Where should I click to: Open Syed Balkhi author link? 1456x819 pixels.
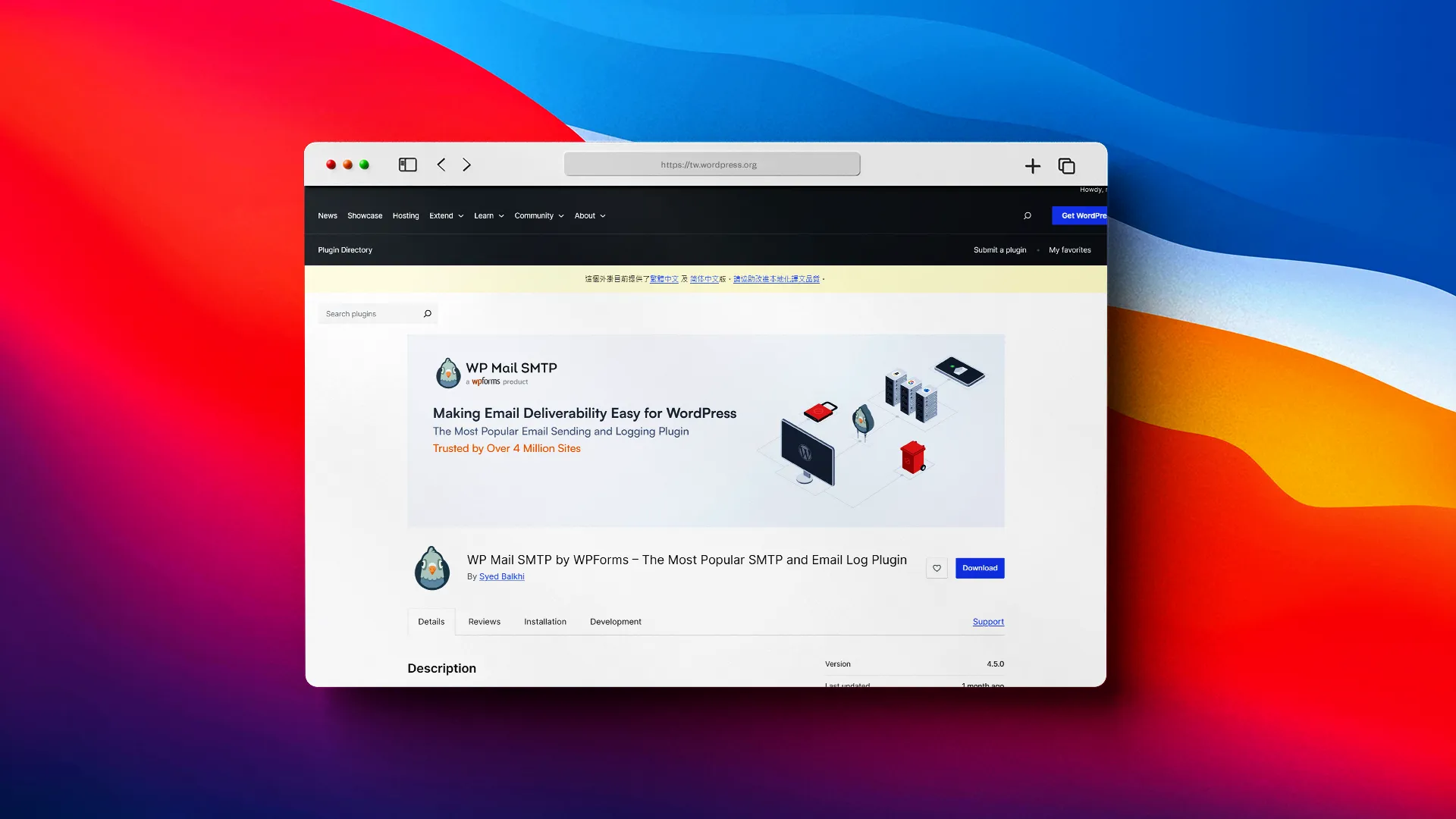[x=501, y=577]
